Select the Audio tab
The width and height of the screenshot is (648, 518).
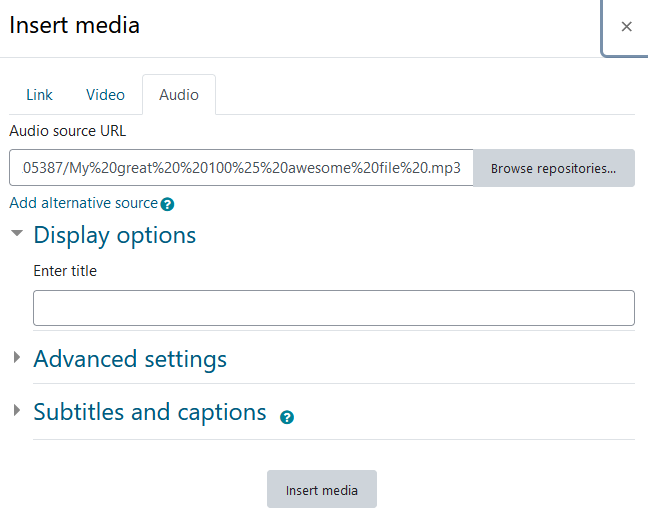coord(179,95)
